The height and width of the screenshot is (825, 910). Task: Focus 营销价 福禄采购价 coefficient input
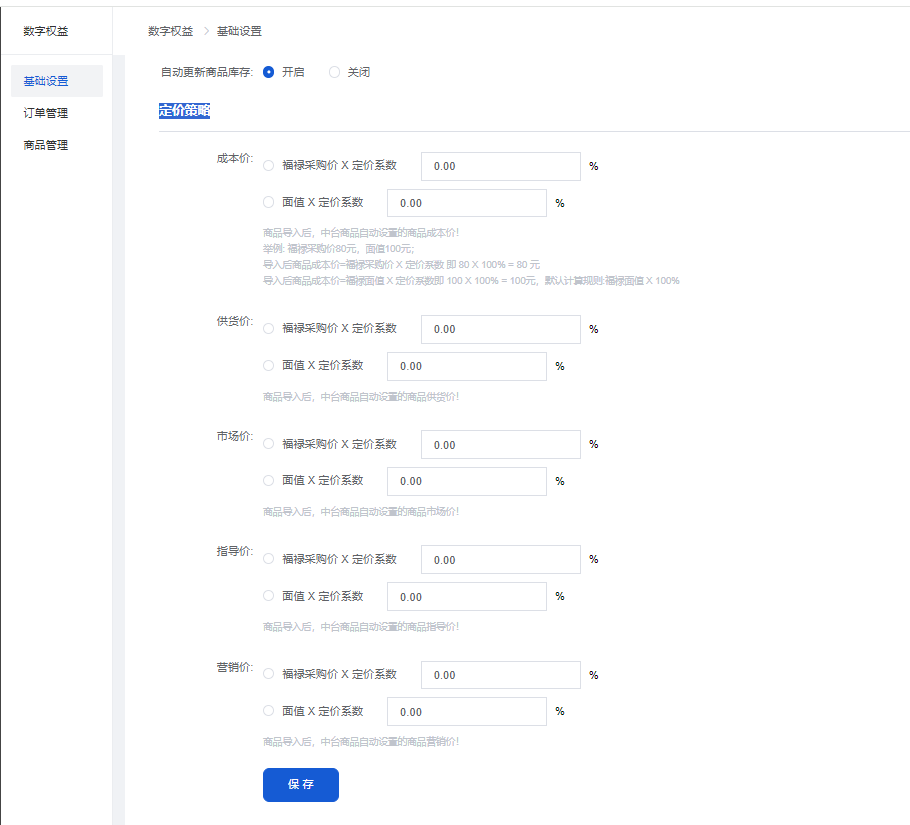tap(500, 675)
